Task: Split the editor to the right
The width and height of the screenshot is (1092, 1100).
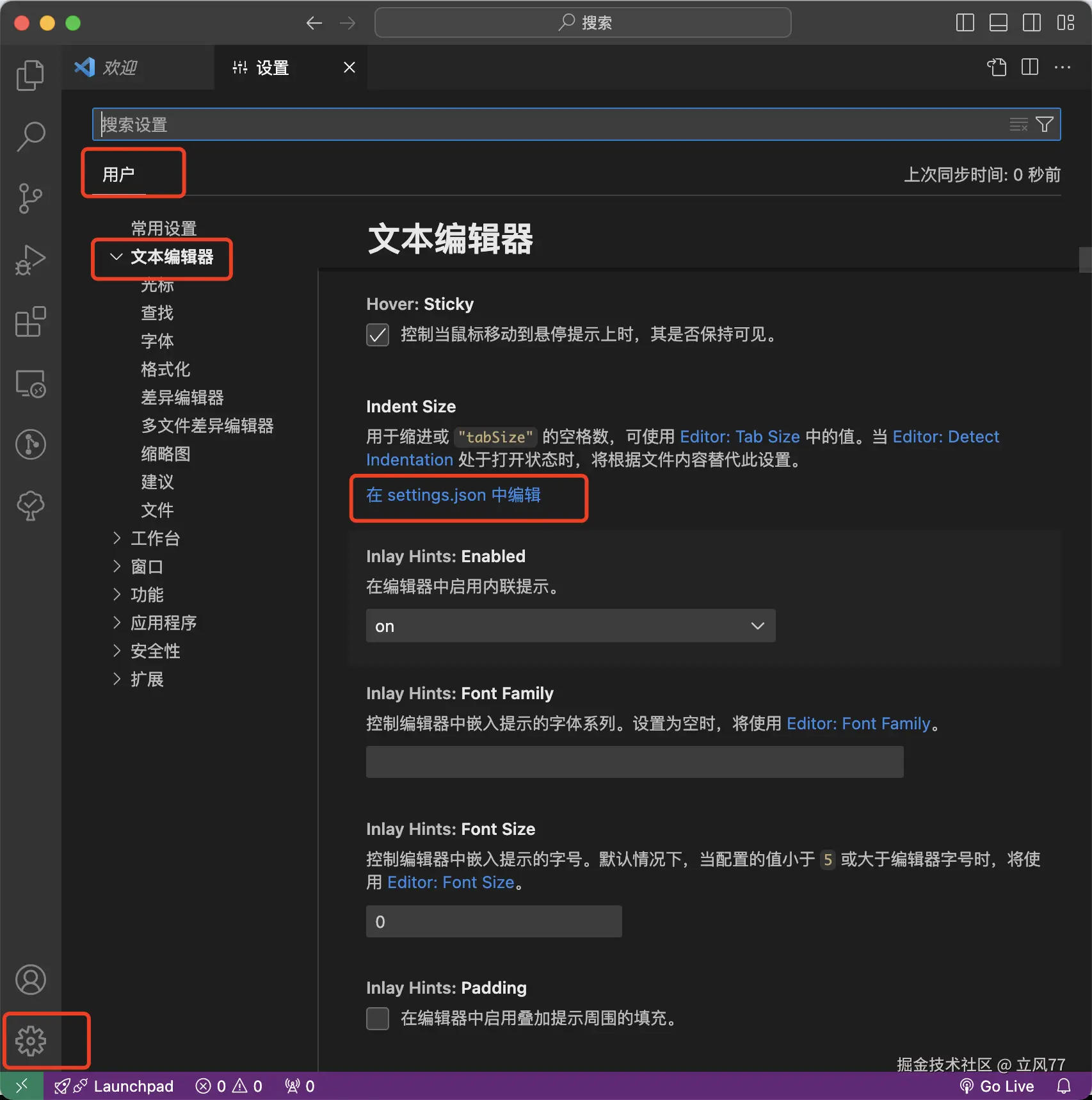Action: click(x=1030, y=67)
